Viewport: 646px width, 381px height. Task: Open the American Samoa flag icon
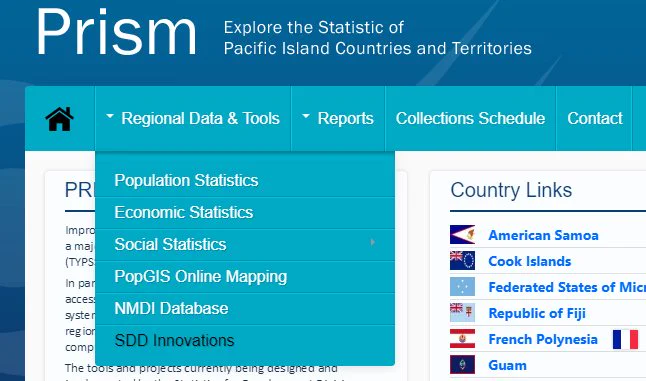462,235
